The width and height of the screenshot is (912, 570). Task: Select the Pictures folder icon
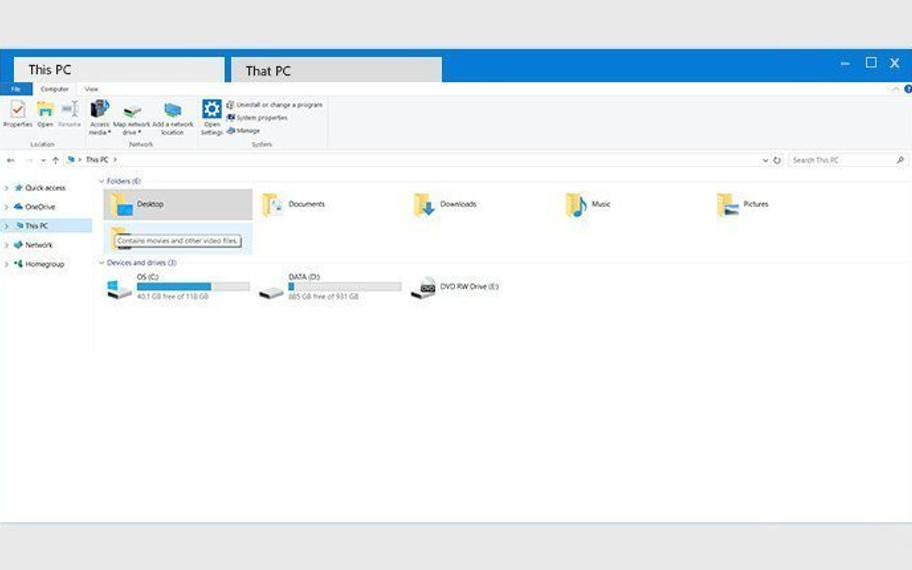(x=728, y=205)
